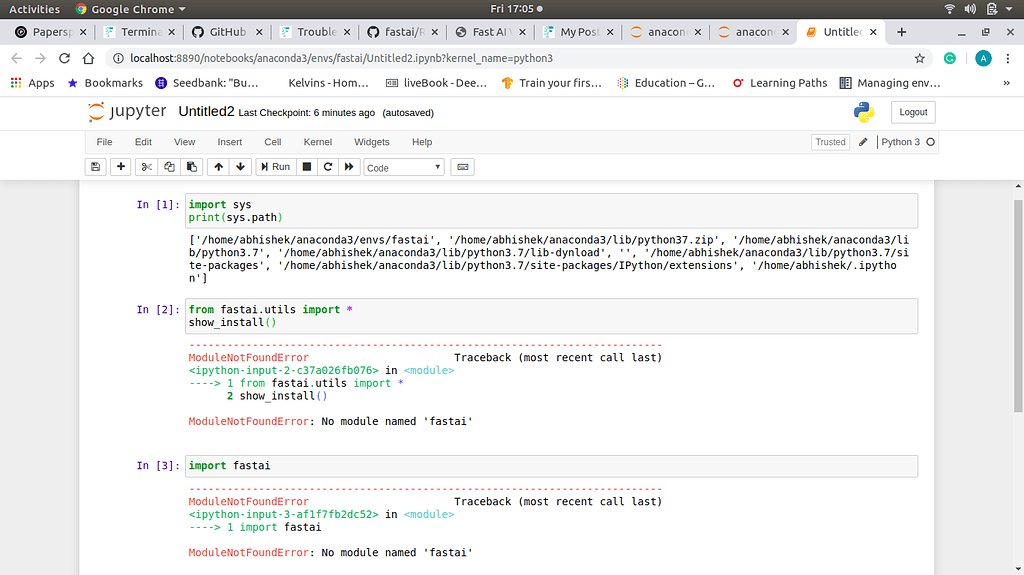Open the command palette keyboard icon
The width and height of the screenshot is (1024, 575).
[x=462, y=167]
